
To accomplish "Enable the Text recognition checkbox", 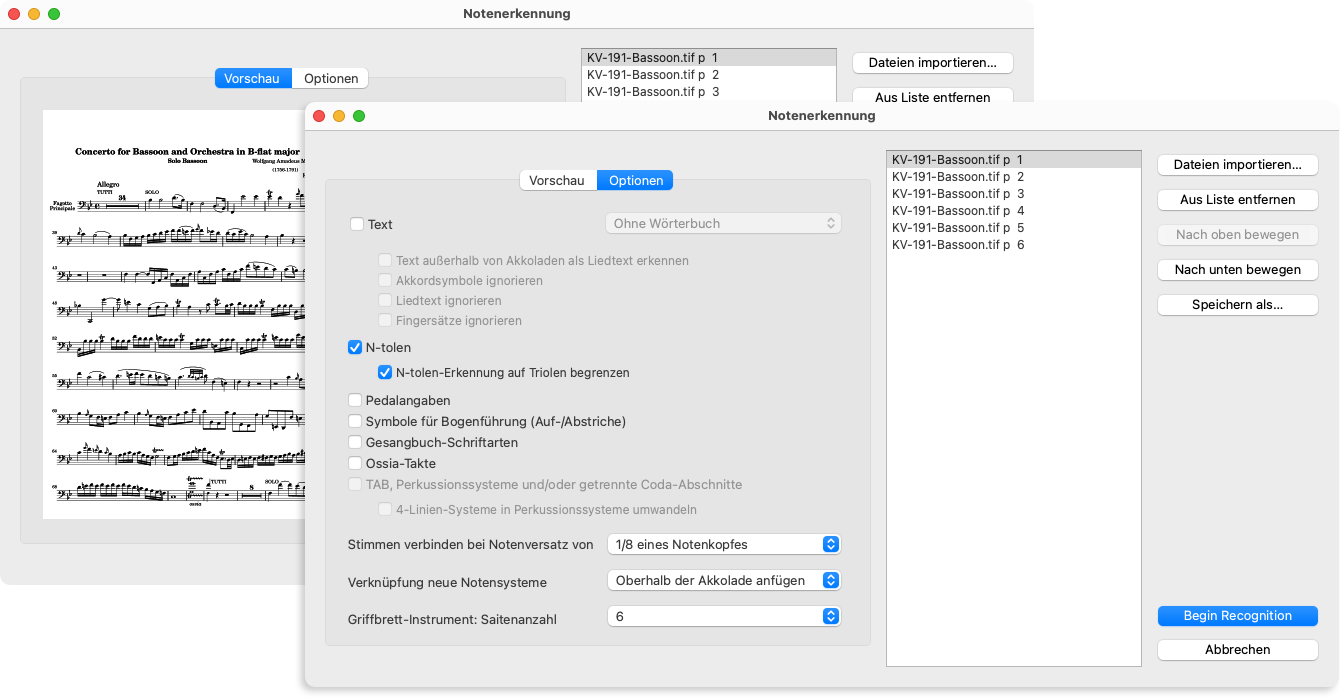I will click(357, 224).
